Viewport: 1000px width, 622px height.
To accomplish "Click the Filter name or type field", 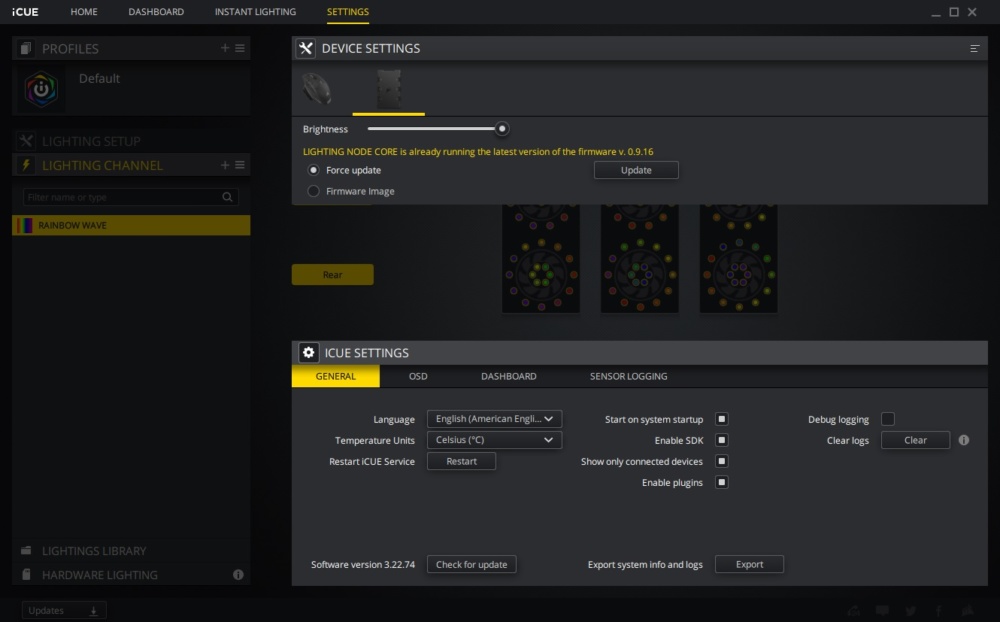I will point(131,197).
